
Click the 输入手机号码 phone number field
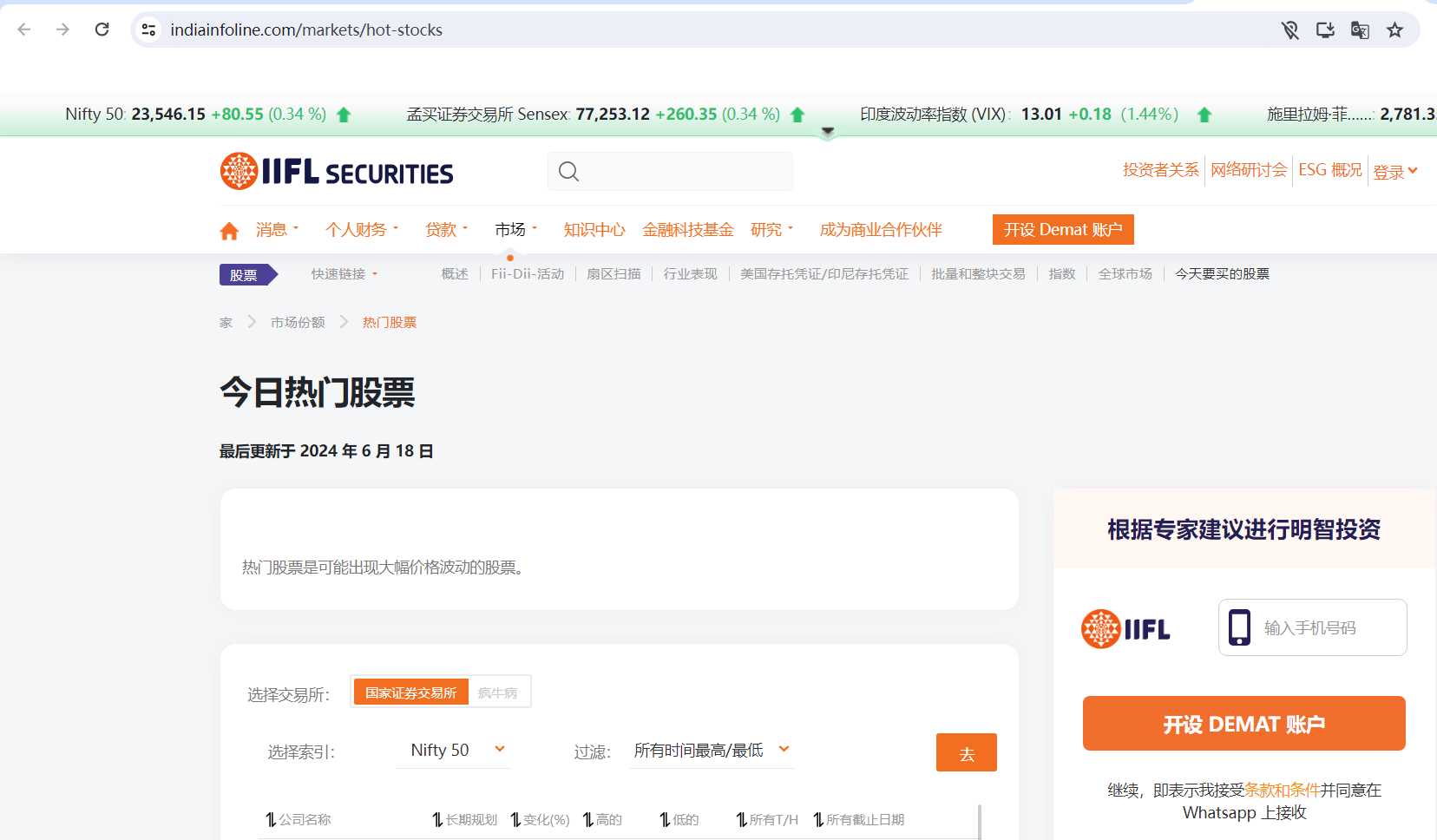click(x=1312, y=627)
